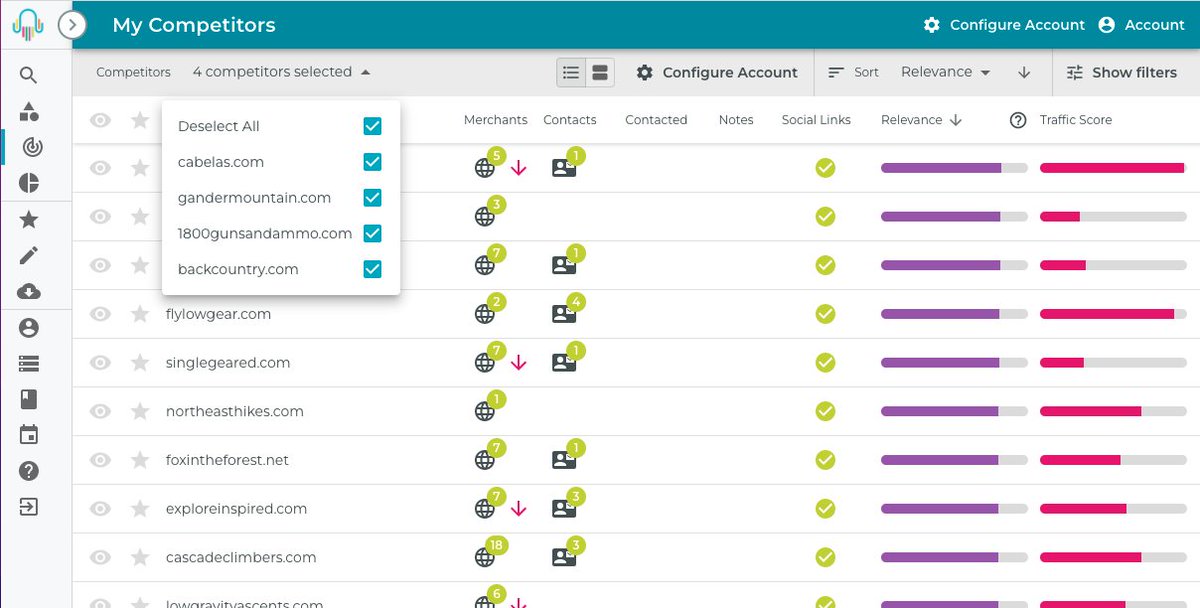Open the favorites star icon in sidebar
Image resolution: width=1200 pixels, height=608 pixels.
29,219
